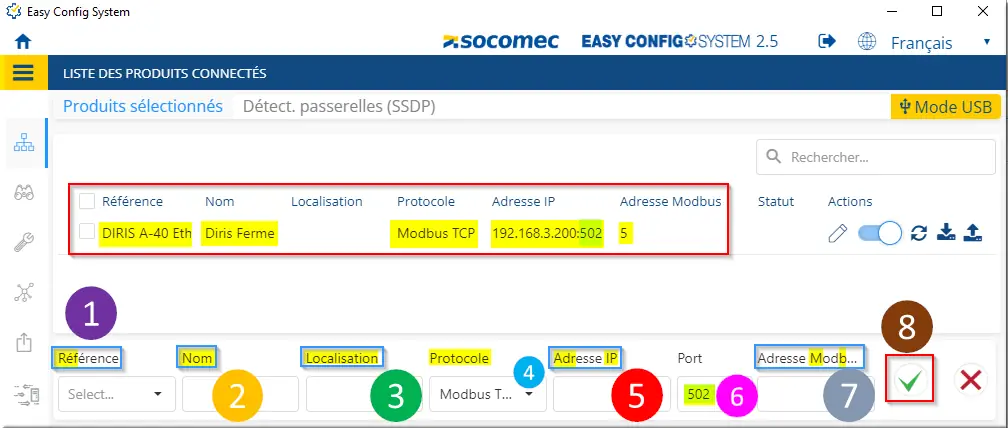Refresh the Diris Ferme device
Viewport: 1008px width, 428px height.
pyautogui.click(x=919, y=234)
